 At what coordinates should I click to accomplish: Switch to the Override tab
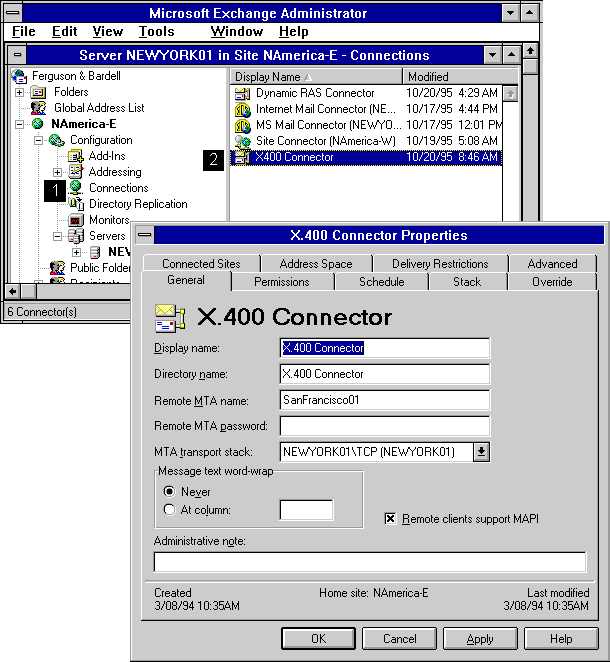tap(552, 282)
